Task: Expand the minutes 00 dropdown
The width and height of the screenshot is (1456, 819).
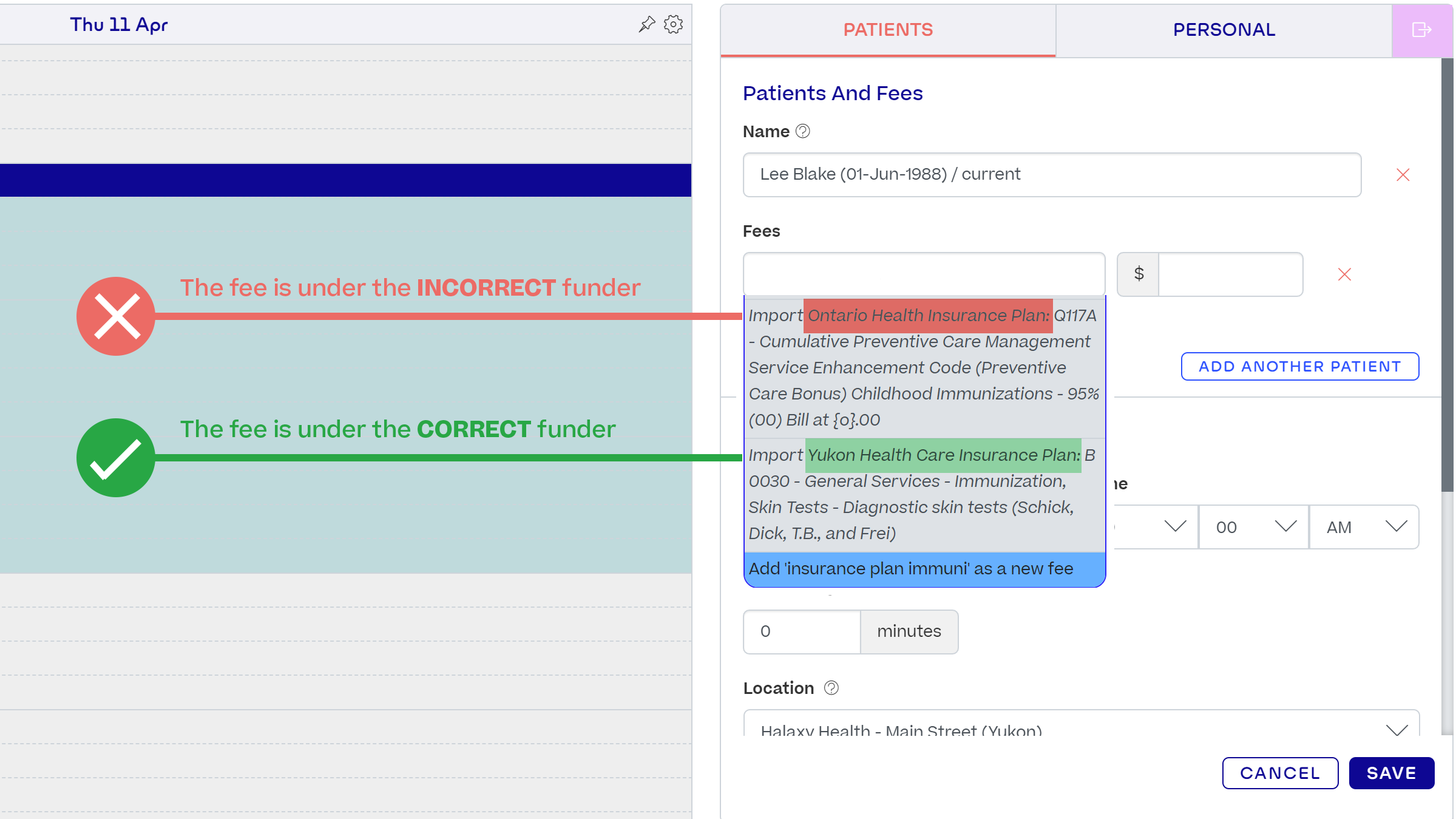Action: pos(1254,527)
